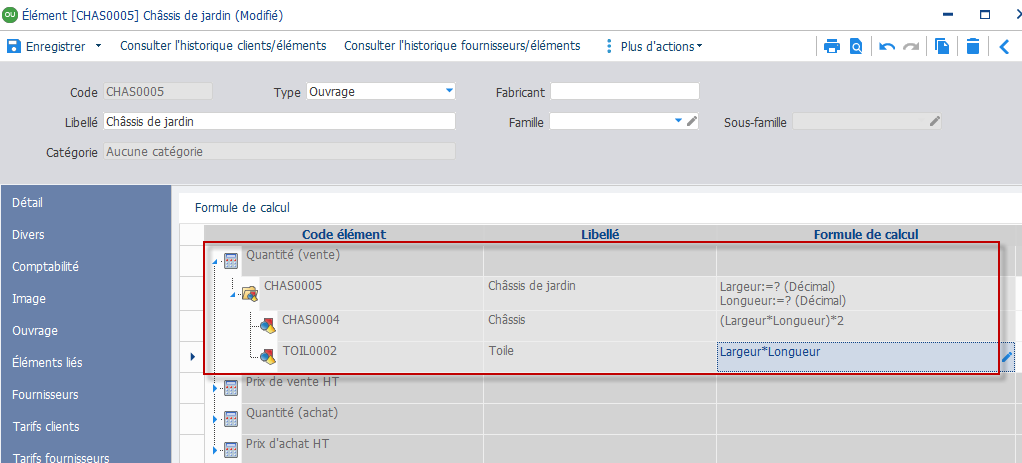Expand the Quantité (achat) node
Screen dimensions: 1022x463
click(x=214, y=419)
